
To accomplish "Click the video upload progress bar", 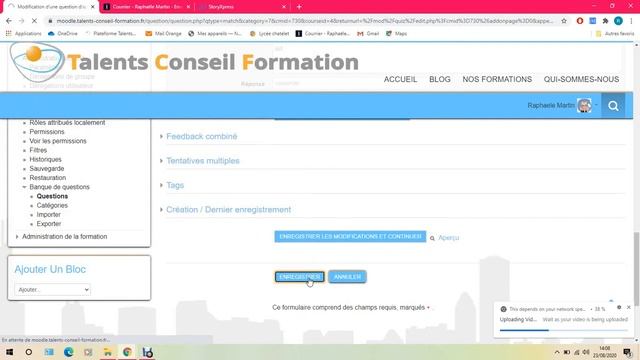I will coord(564,330).
